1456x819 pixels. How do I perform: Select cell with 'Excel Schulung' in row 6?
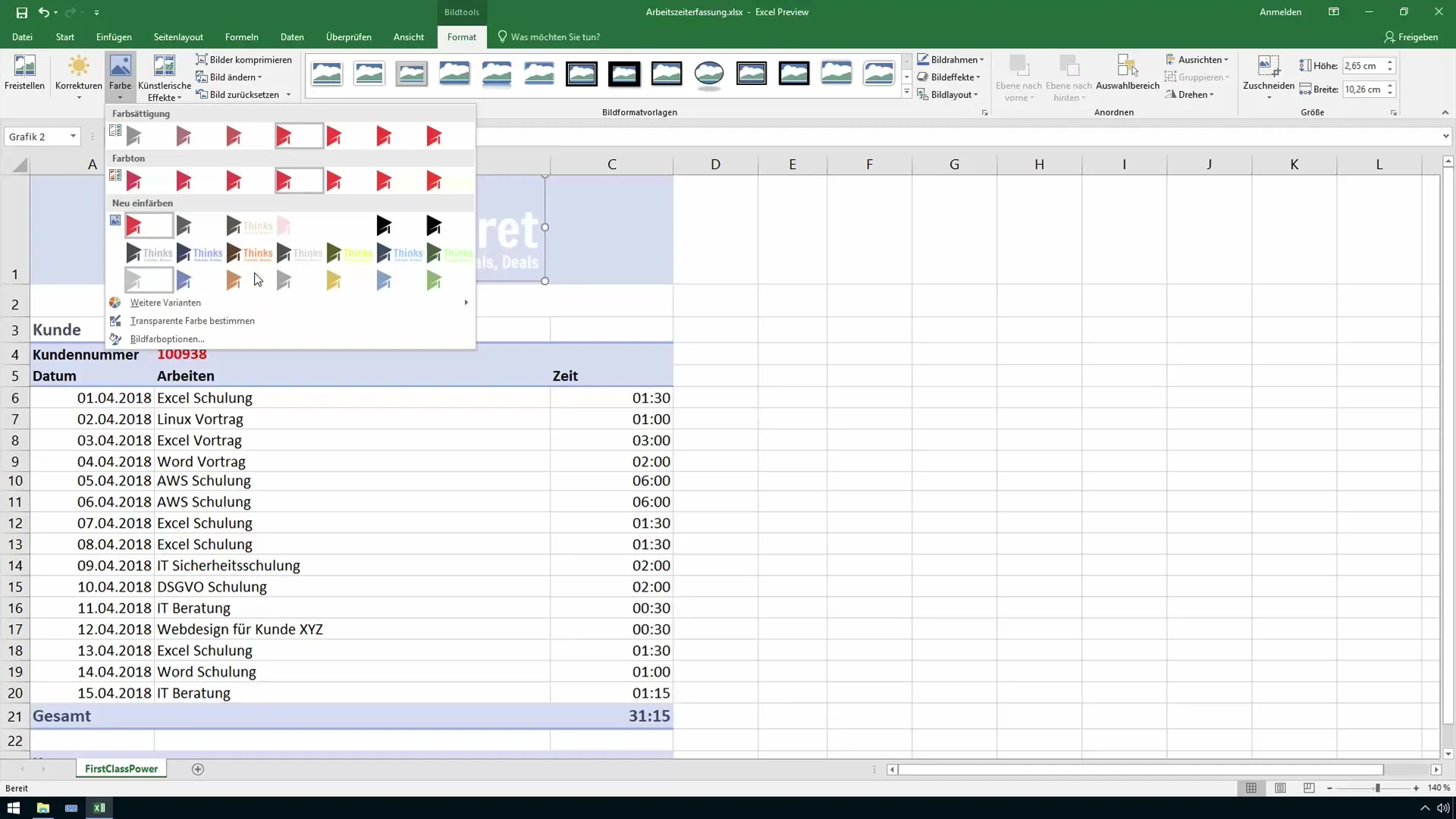(x=352, y=398)
